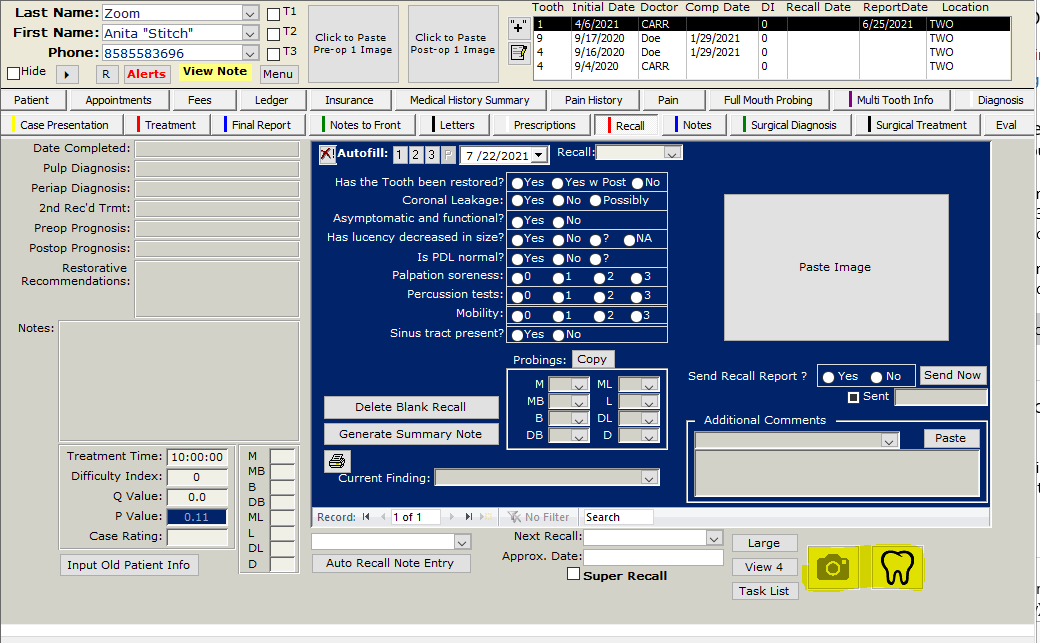
Task: Open the Autofill date picker dropdown
Action: tap(539, 155)
